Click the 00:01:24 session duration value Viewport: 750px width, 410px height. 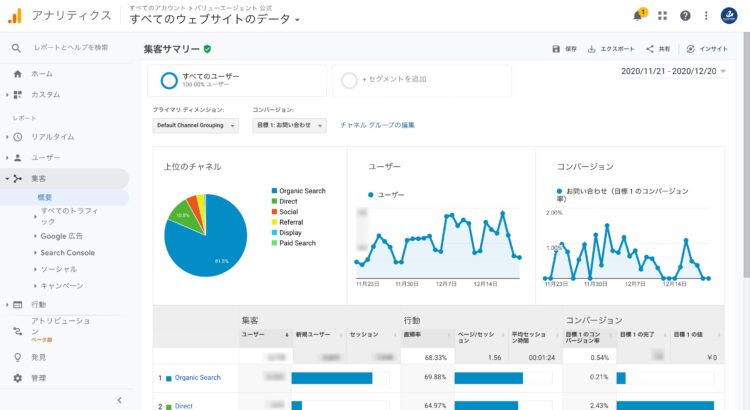point(541,357)
